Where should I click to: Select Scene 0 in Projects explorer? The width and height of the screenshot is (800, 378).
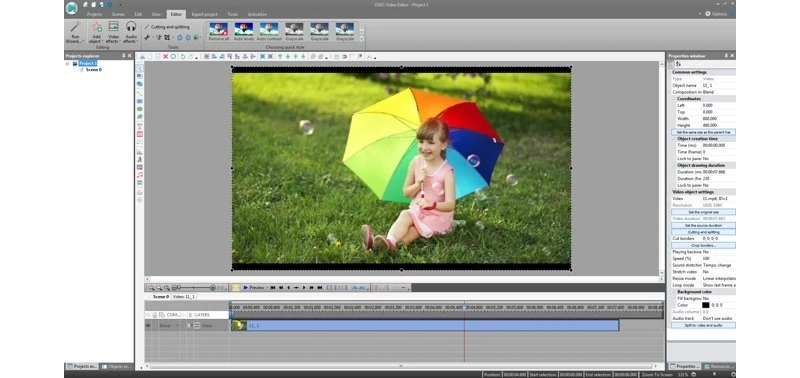pyautogui.click(x=93, y=69)
